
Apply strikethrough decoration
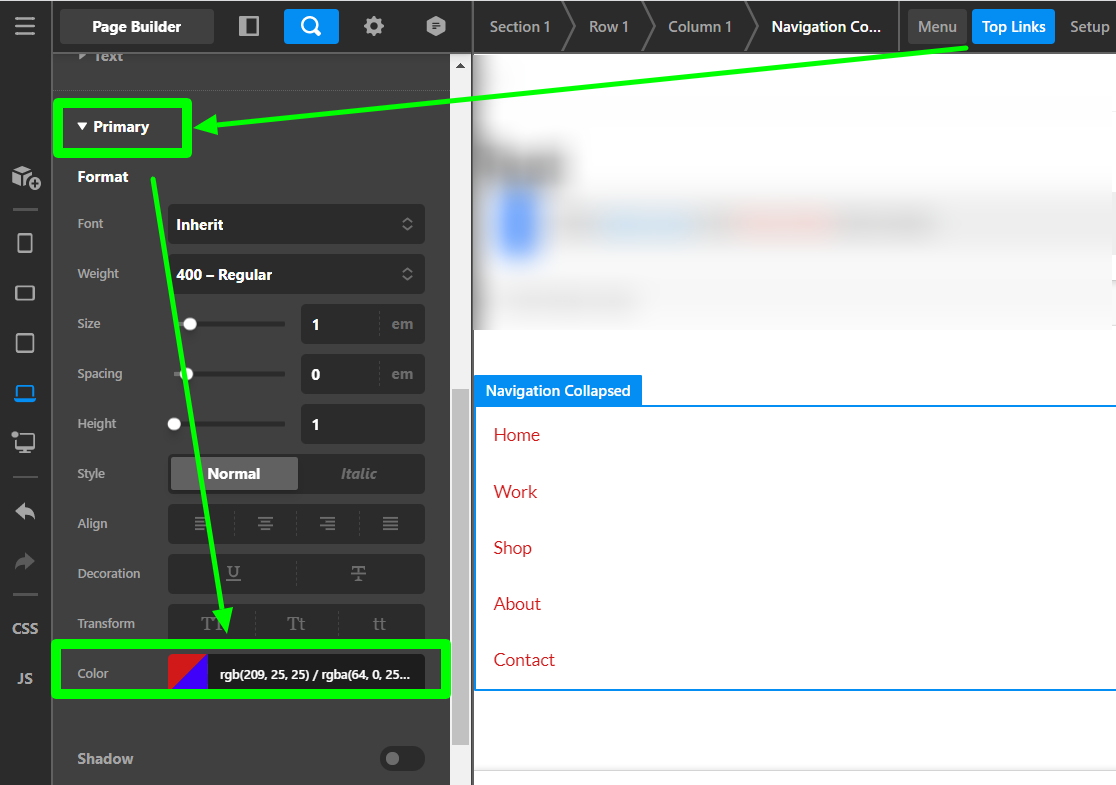pos(359,574)
